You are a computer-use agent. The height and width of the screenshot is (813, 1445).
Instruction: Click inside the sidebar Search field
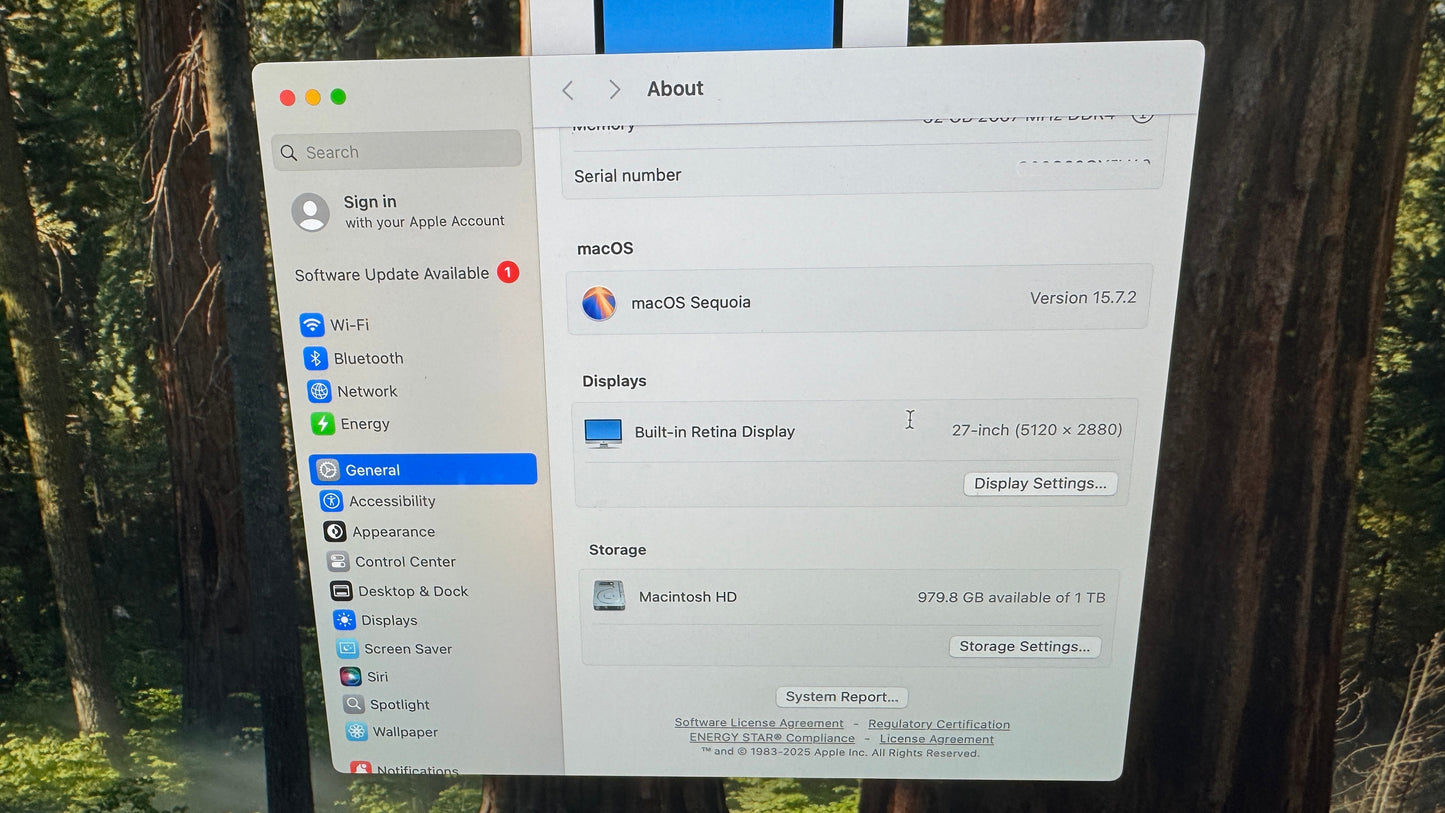397,151
